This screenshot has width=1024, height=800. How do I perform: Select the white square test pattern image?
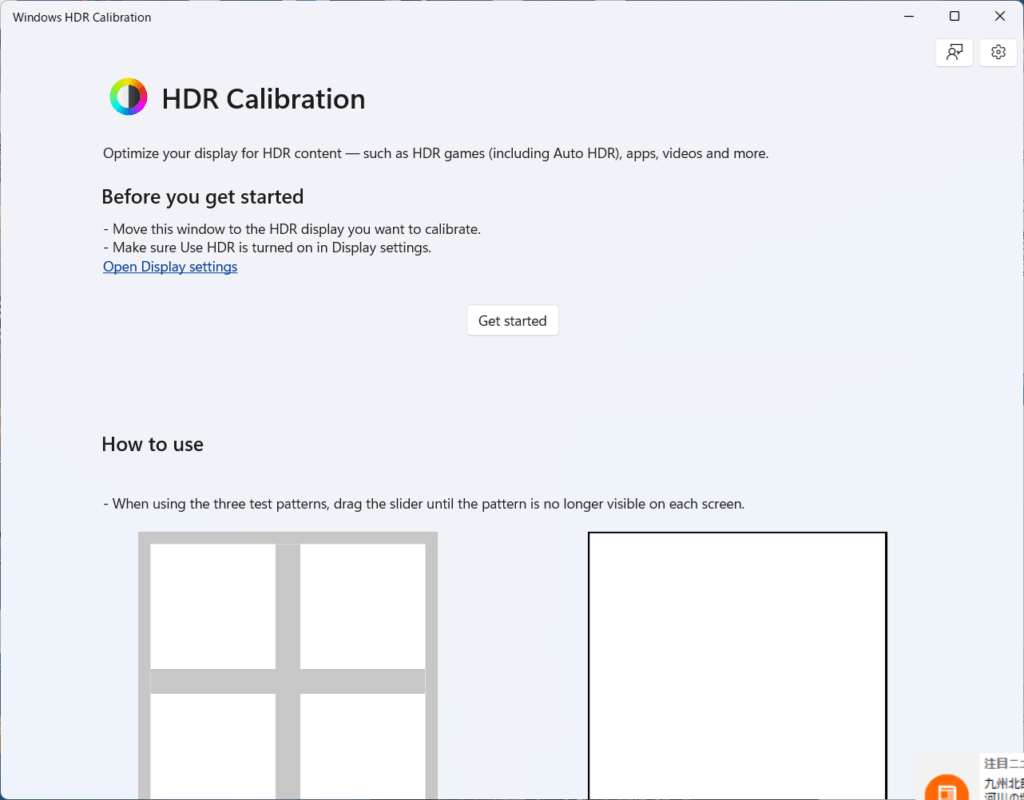tap(737, 665)
